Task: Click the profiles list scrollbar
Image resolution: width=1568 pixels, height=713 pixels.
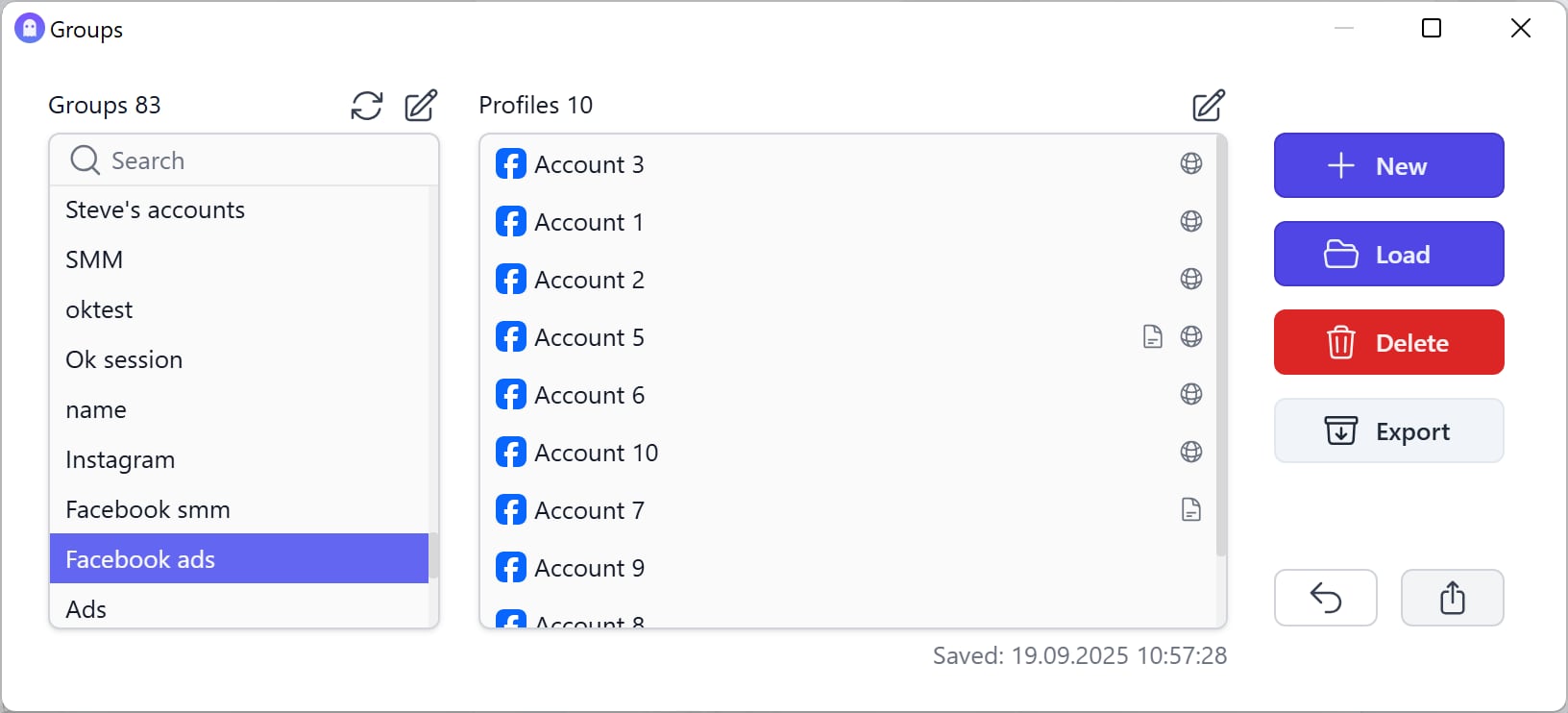Action: 1221,346
